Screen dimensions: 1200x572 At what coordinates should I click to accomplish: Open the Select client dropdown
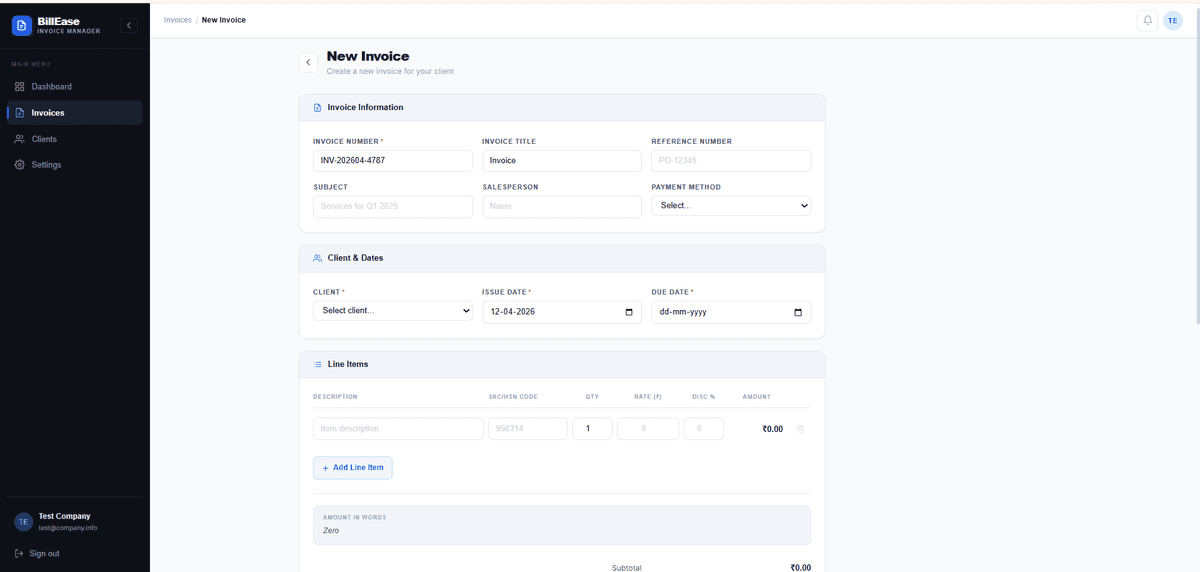click(x=393, y=311)
